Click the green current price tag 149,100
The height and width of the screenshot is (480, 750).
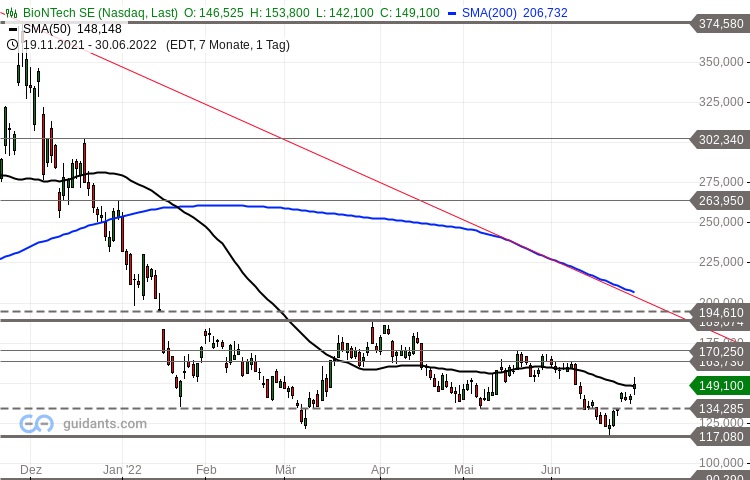pyautogui.click(x=720, y=385)
